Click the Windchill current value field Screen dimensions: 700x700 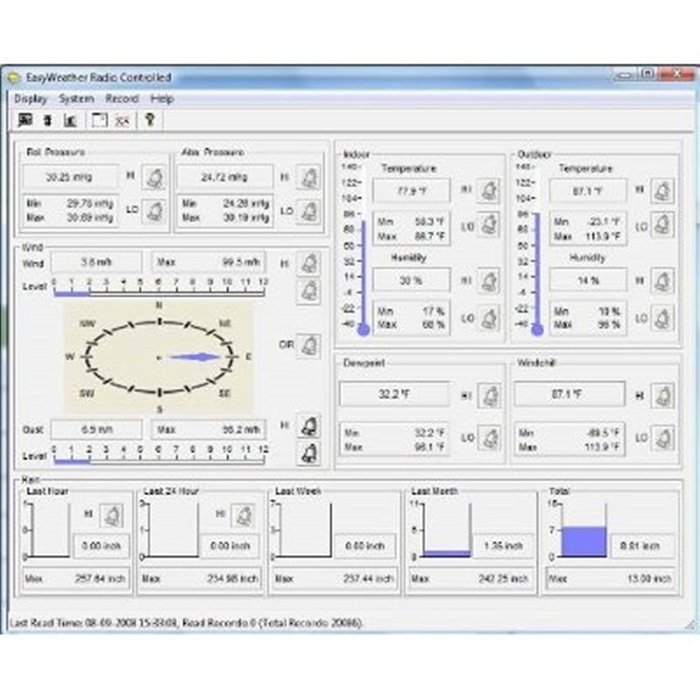tap(569, 394)
